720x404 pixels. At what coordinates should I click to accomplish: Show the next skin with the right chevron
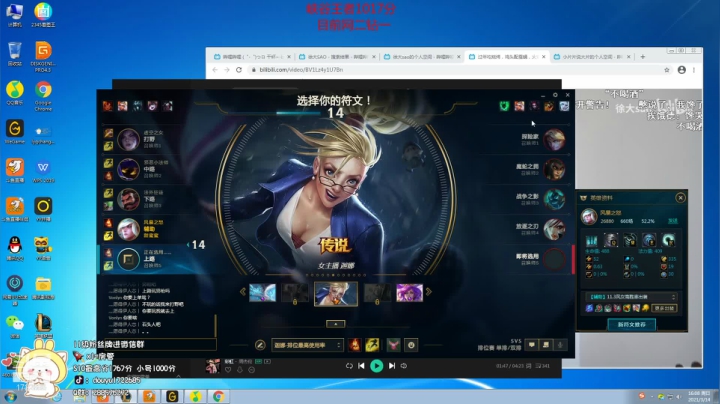[x=429, y=292]
